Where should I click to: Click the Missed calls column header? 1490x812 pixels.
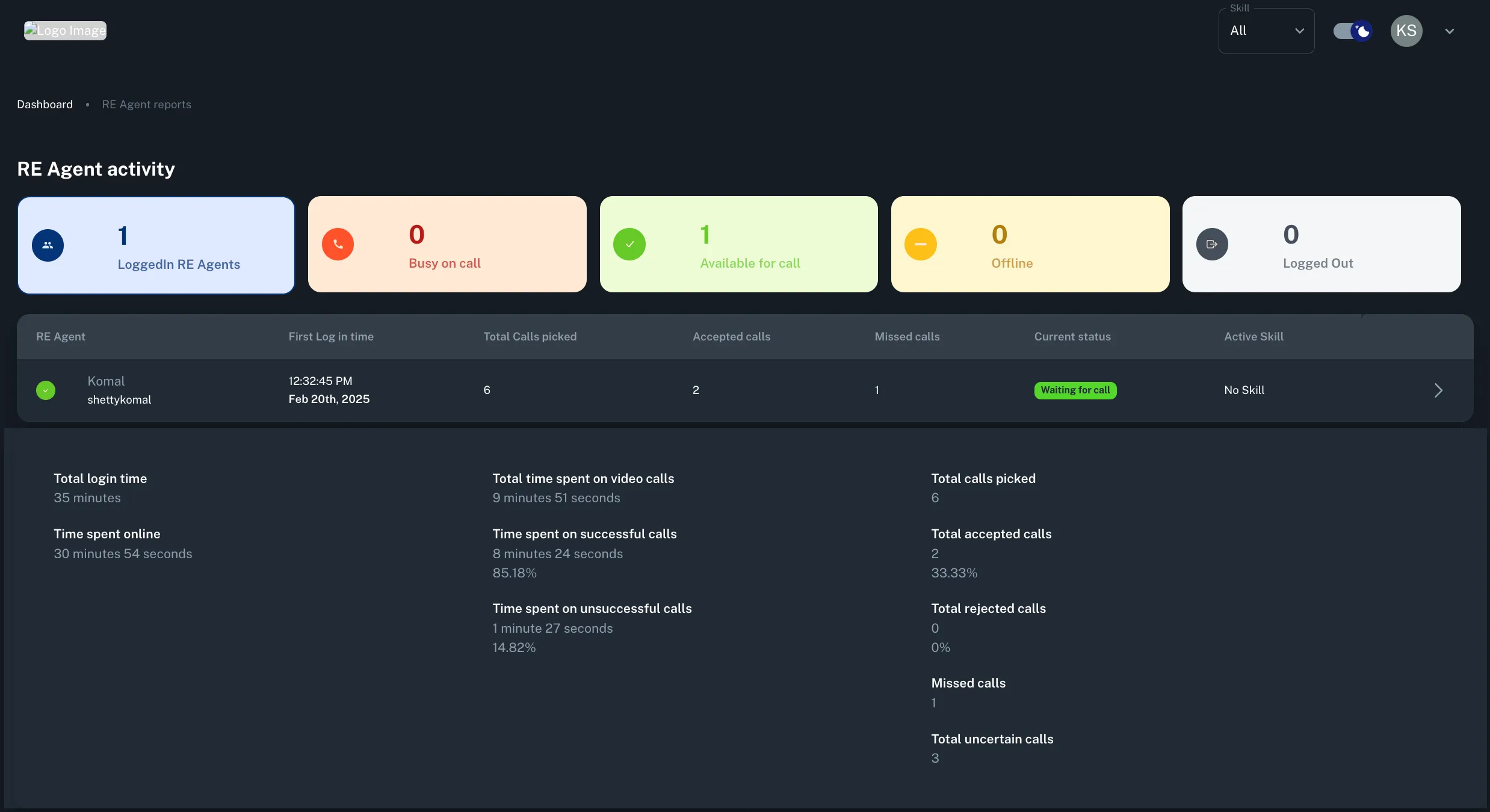click(907, 336)
